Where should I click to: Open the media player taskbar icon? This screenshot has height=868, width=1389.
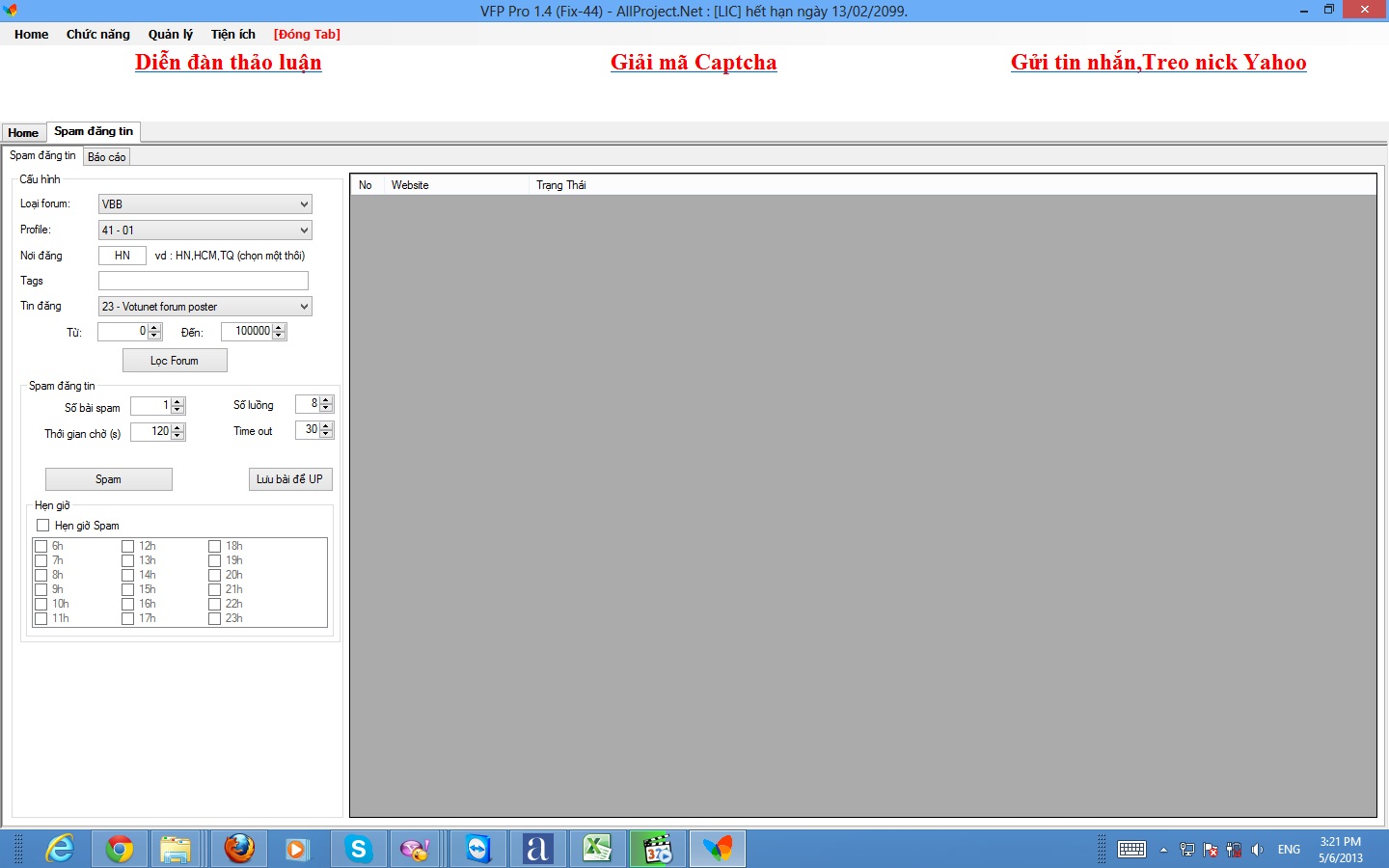click(x=297, y=849)
